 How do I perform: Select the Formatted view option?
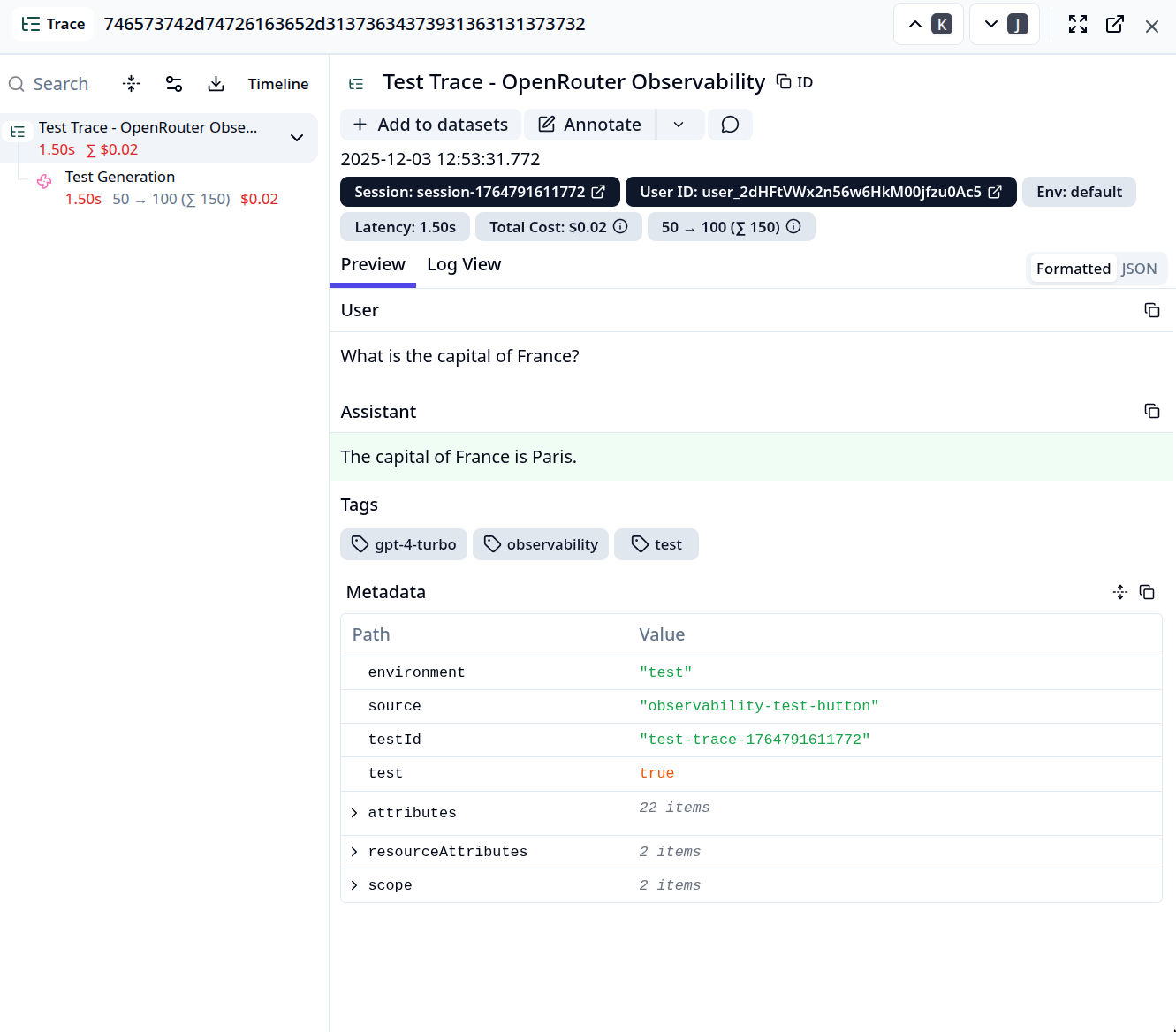[x=1073, y=269]
